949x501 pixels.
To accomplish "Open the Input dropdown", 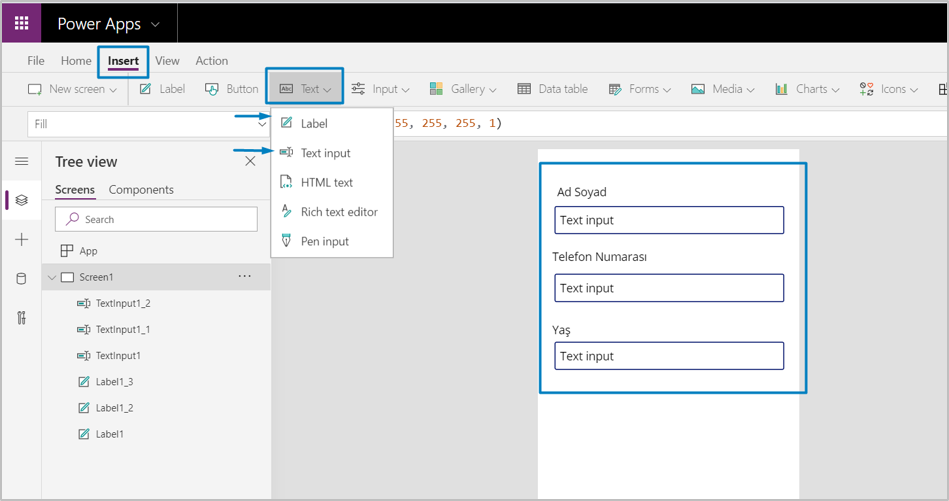I will [x=381, y=89].
